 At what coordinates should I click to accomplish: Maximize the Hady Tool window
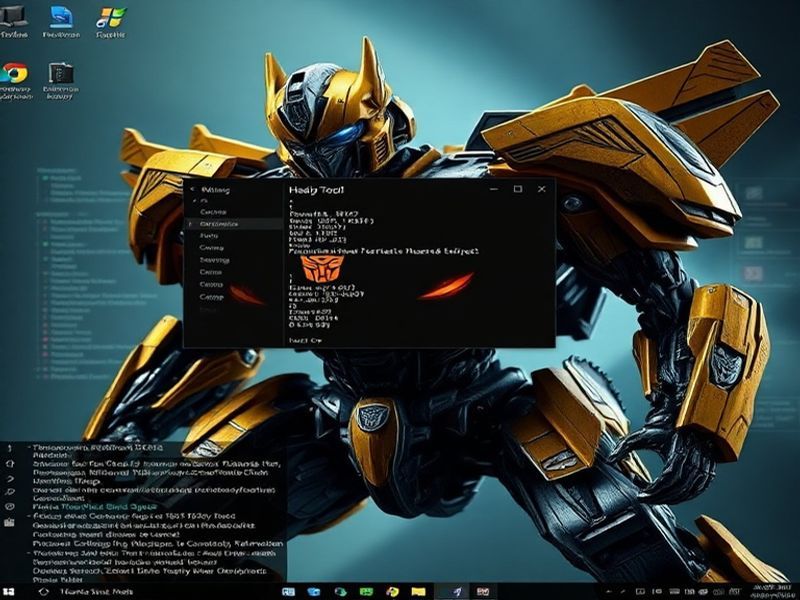pyautogui.click(x=517, y=189)
